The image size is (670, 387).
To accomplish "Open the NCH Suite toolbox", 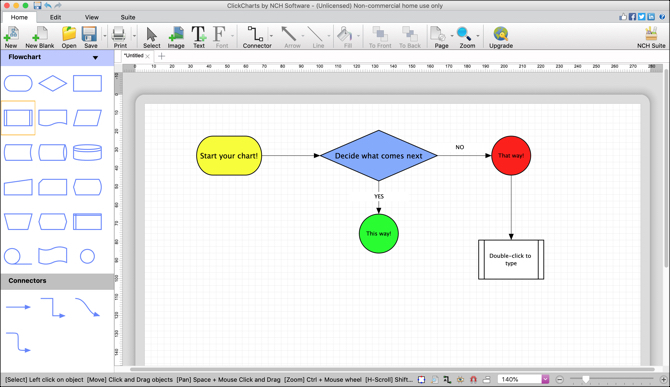I will 651,37.
